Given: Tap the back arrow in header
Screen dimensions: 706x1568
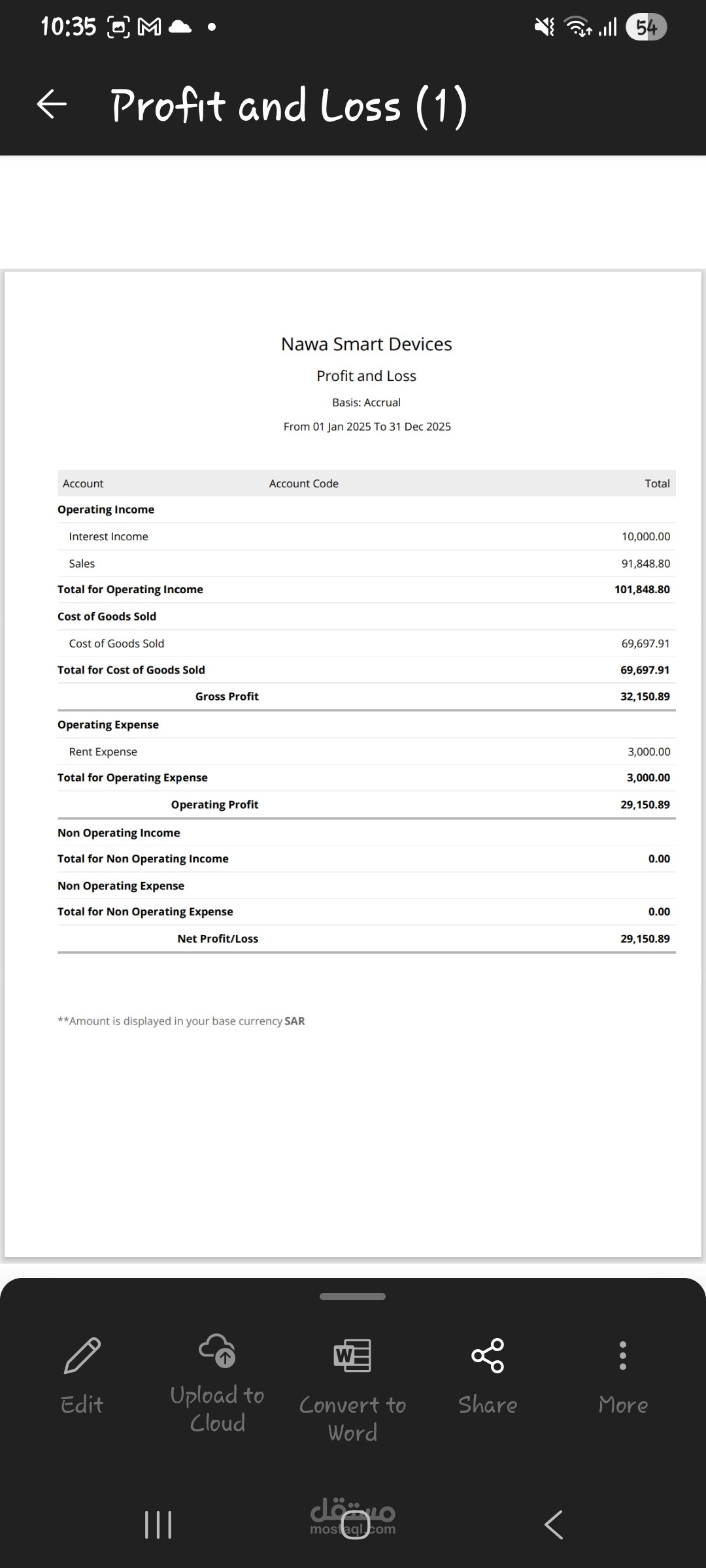Looking at the screenshot, I should [52, 105].
